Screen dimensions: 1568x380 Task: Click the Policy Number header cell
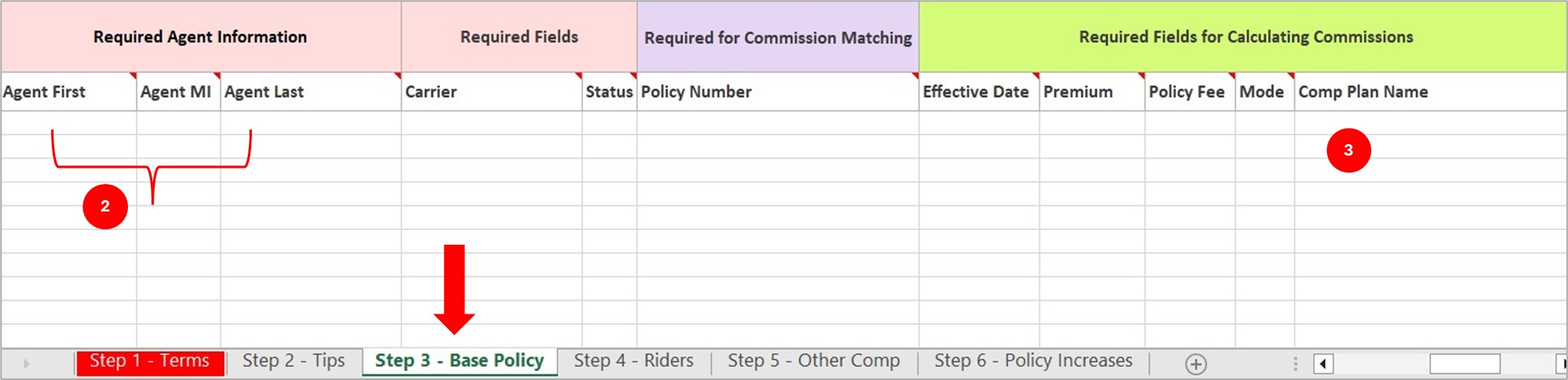[x=777, y=92]
